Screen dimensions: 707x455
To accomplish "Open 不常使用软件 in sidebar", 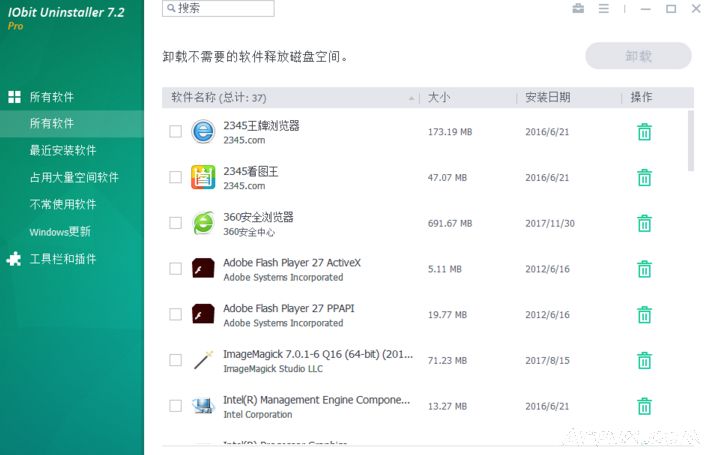I will (x=63, y=204).
